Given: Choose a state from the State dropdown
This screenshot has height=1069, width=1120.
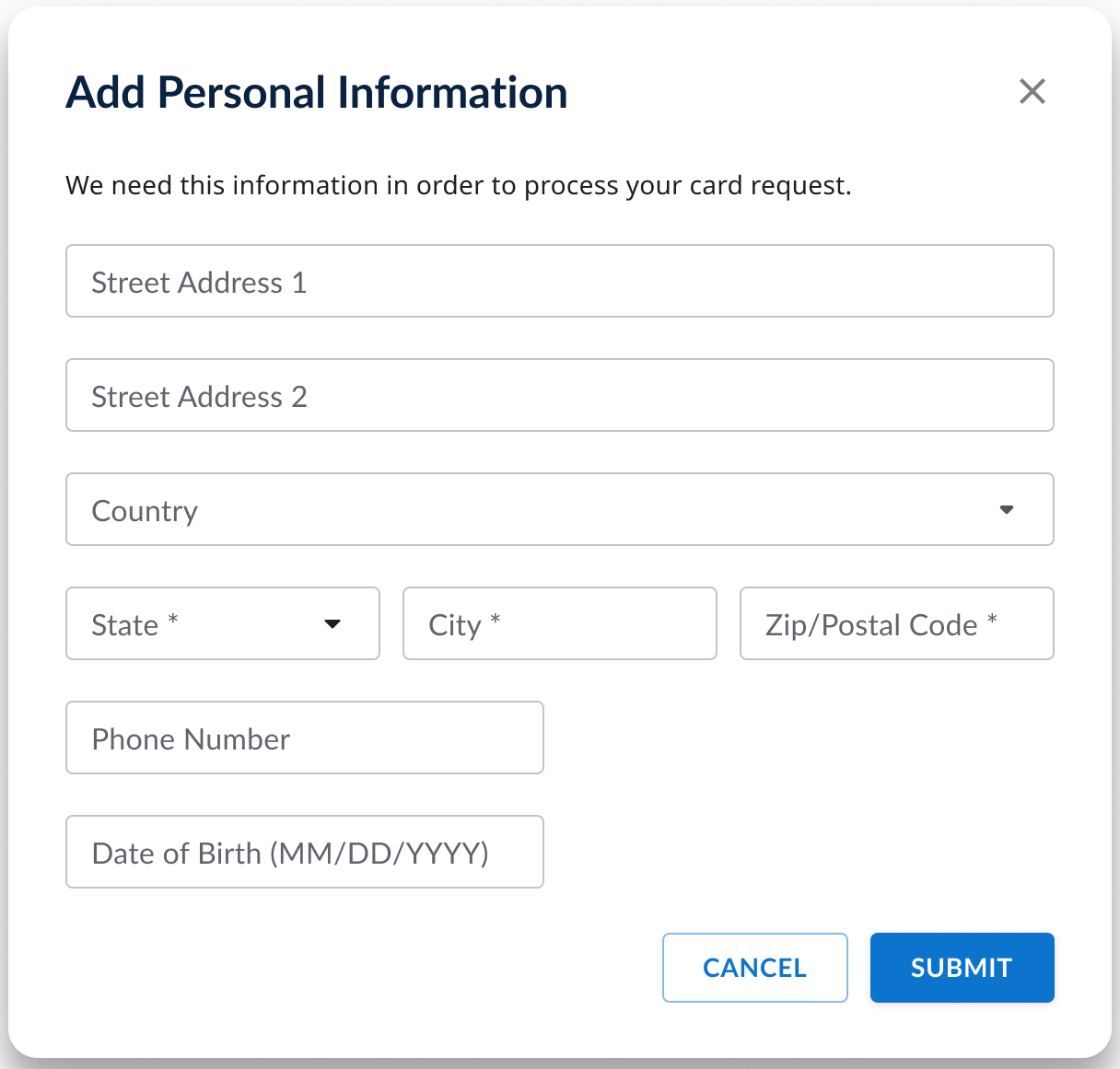Looking at the screenshot, I should point(222,623).
